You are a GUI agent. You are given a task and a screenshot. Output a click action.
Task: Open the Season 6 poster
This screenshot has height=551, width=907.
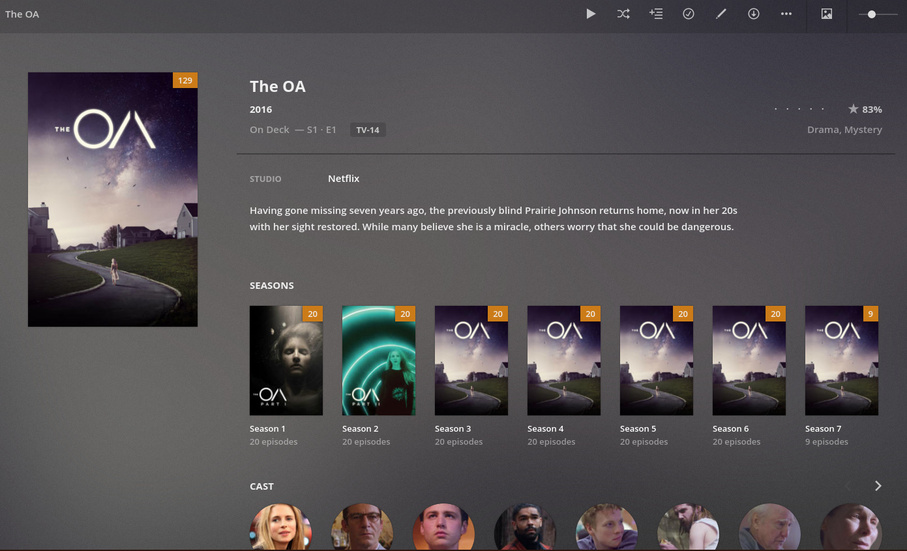coord(749,360)
